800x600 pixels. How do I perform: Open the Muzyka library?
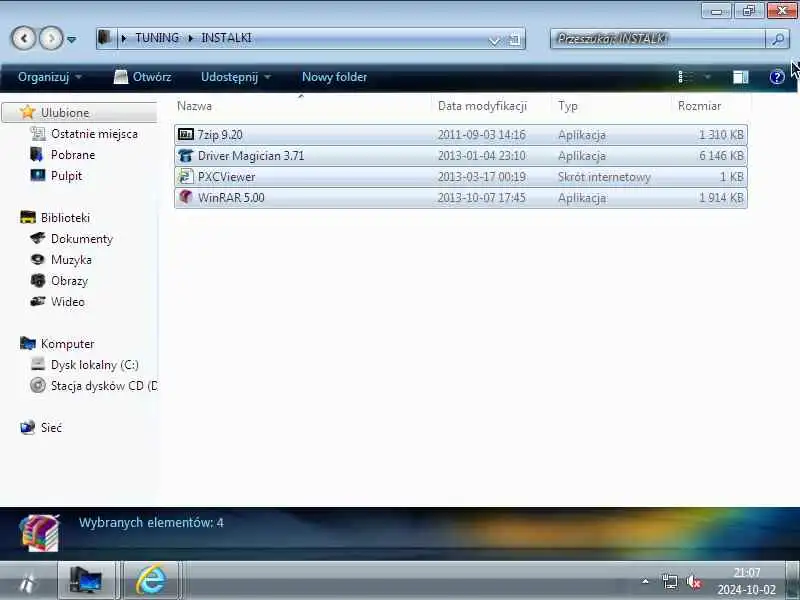[71, 260]
